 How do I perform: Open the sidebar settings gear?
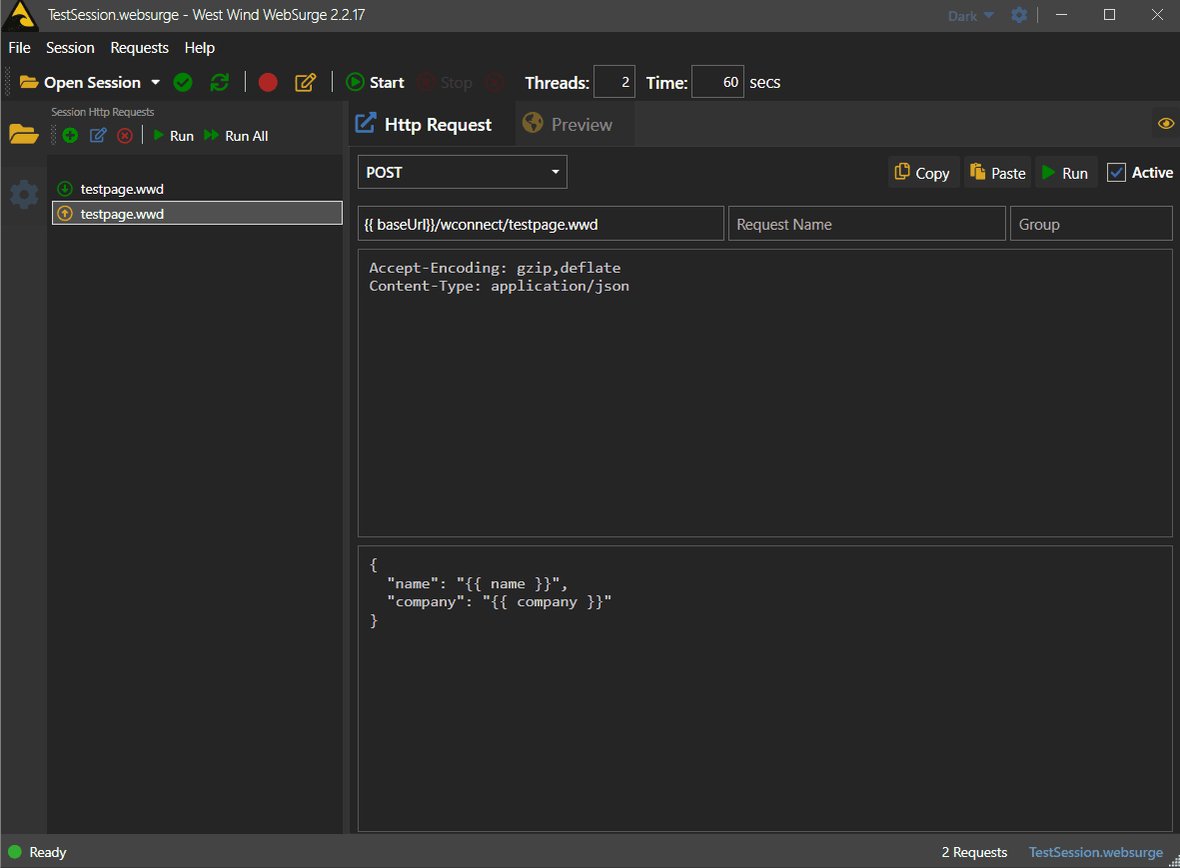pyautogui.click(x=23, y=194)
